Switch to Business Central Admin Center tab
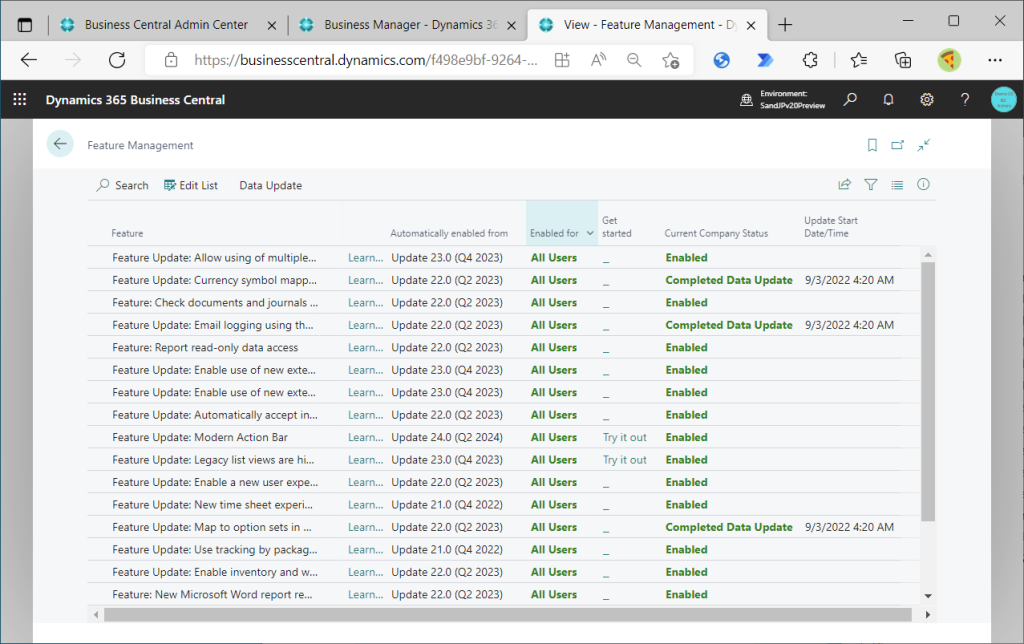1024x644 pixels. [x=166, y=25]
